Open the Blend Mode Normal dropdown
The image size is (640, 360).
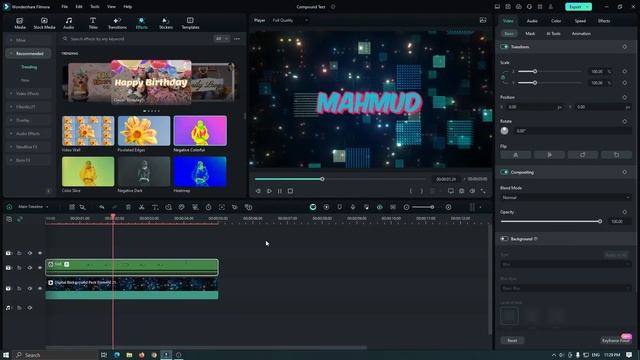[x=565, y=198]
